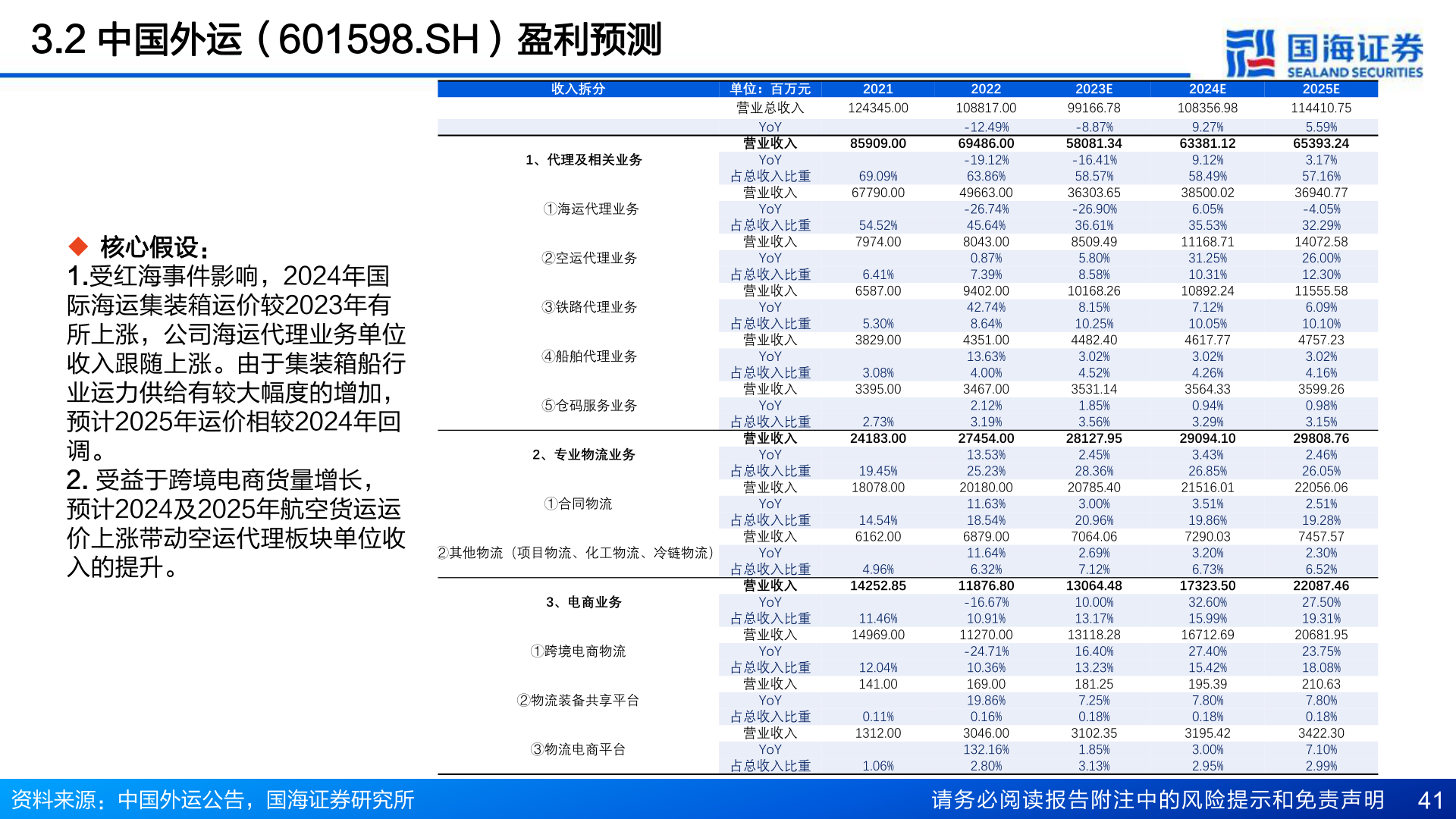Screen dimensions: 1456x819
Task: Click the ②空运代理业务 label
Action: point(589,259)
